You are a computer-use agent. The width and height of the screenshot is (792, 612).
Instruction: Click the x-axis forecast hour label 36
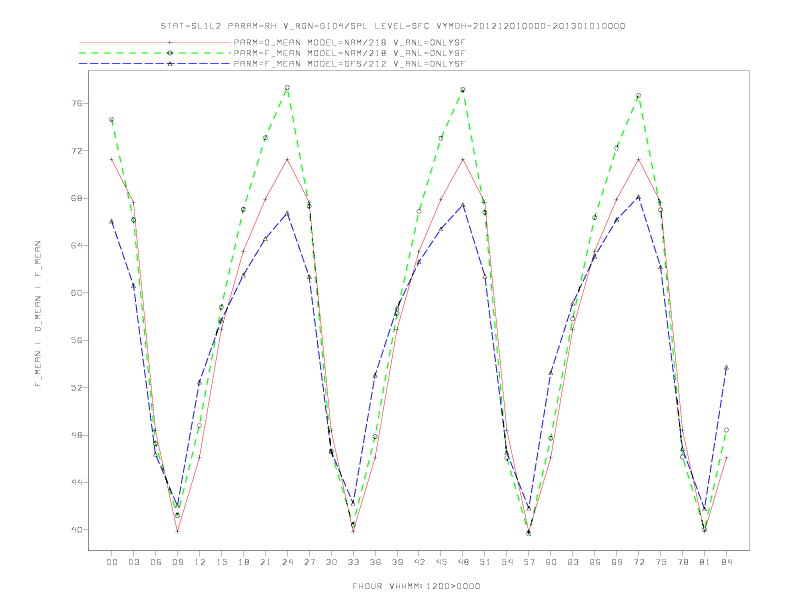(375, 562)
